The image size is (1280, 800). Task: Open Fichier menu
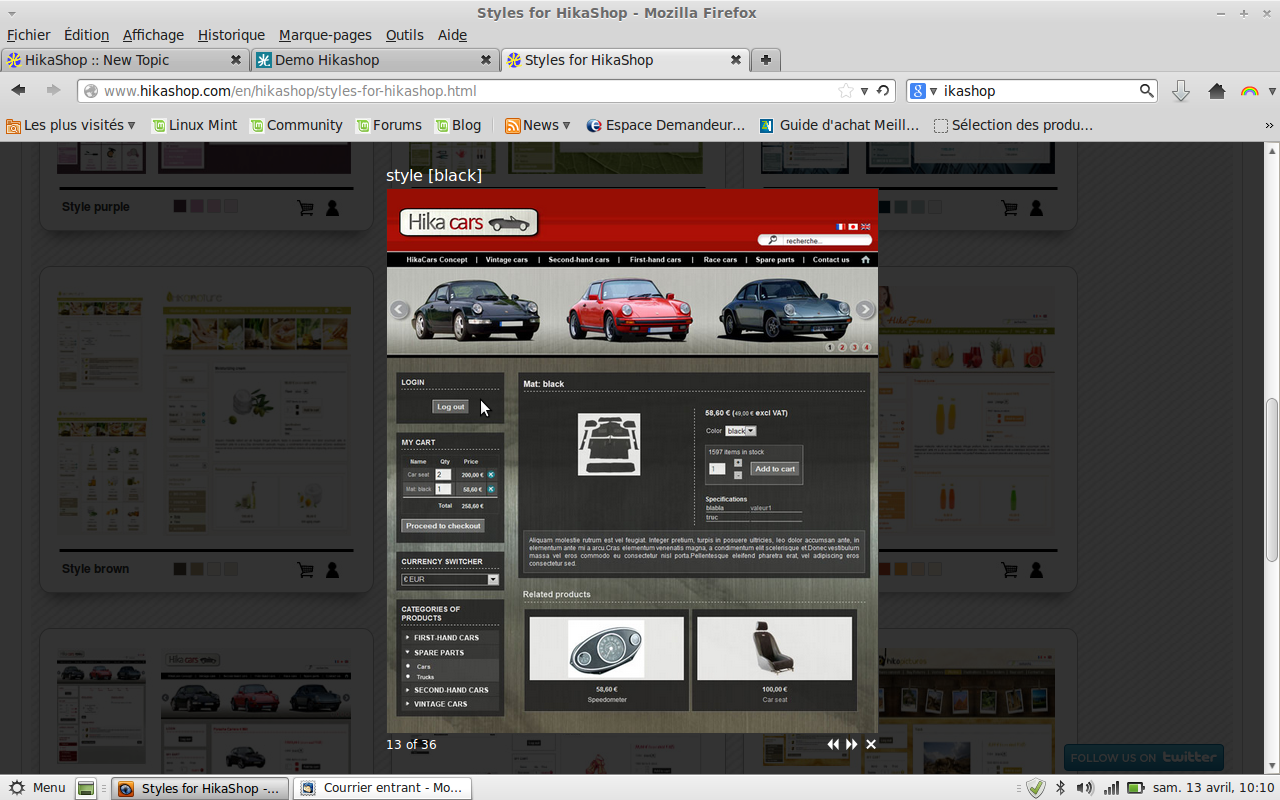click(28, 35)
